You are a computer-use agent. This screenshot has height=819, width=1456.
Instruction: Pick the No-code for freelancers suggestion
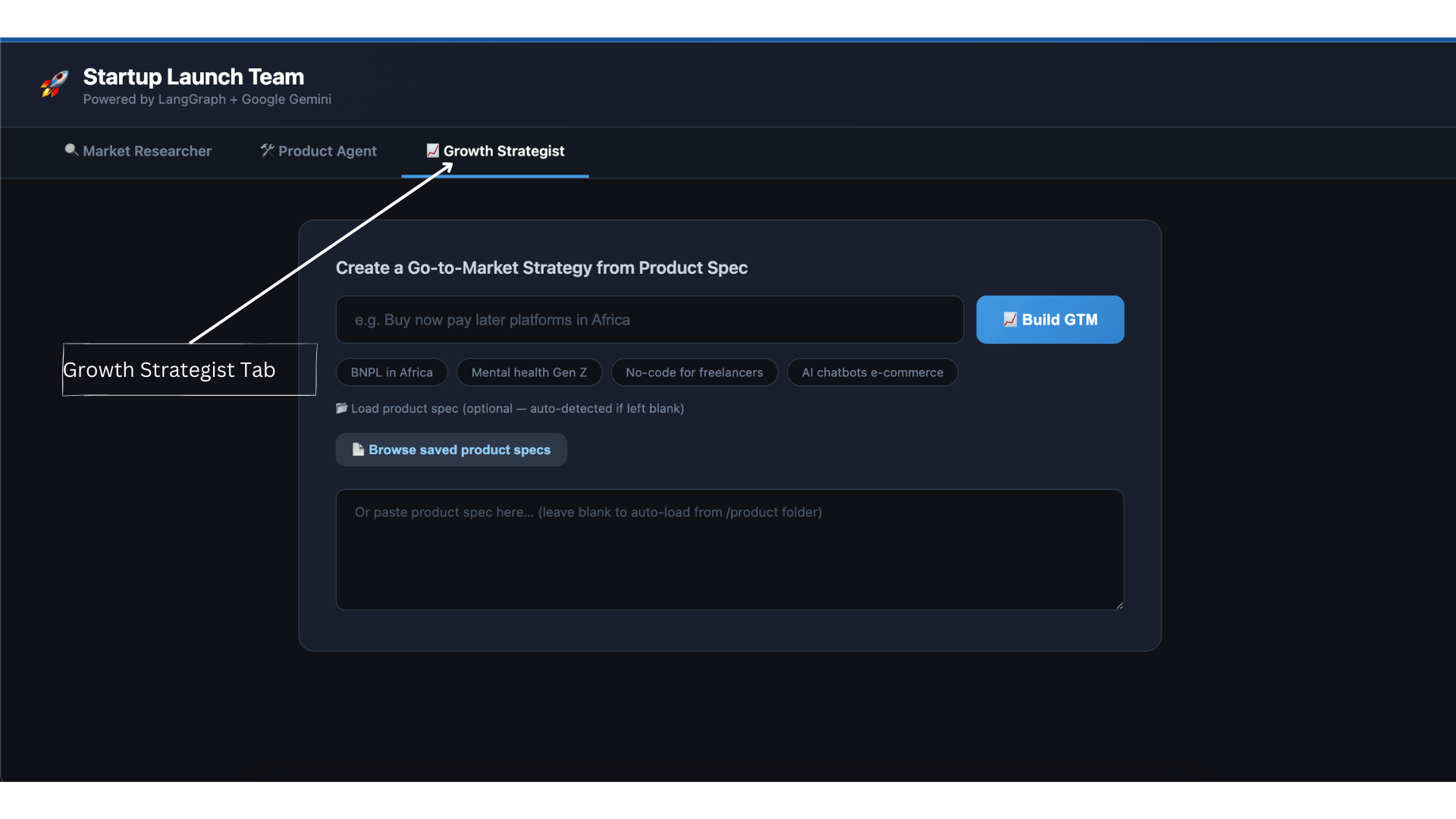pos(694,372)
